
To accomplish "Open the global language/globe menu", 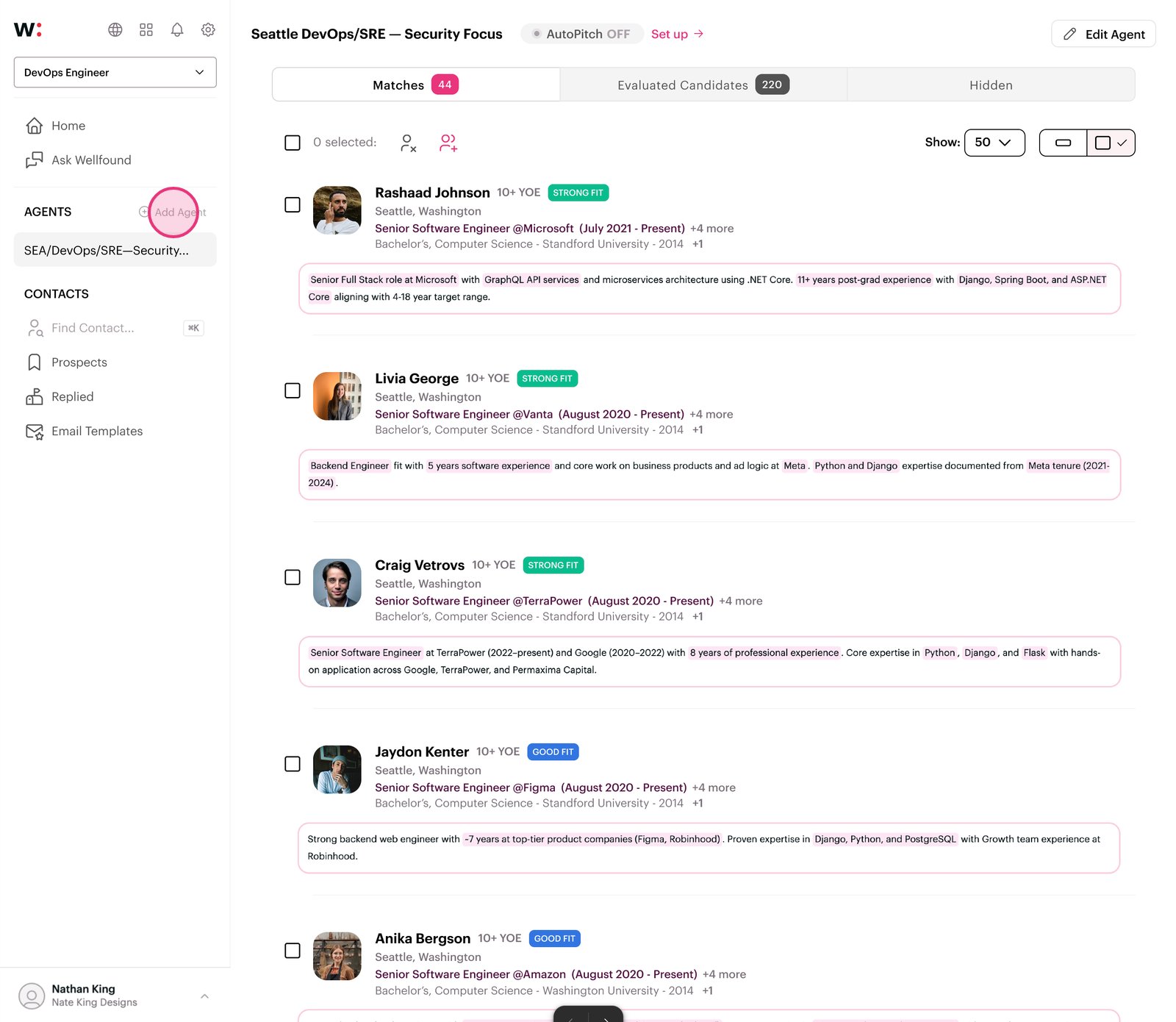I will point(115,30).
